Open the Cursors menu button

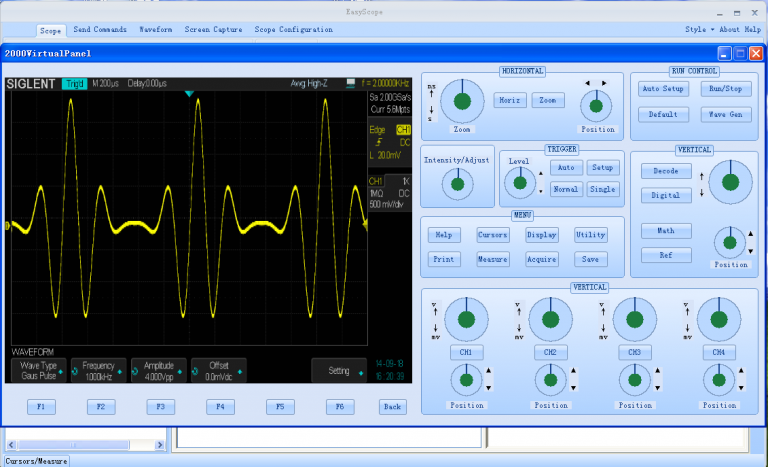click(493, 235)
